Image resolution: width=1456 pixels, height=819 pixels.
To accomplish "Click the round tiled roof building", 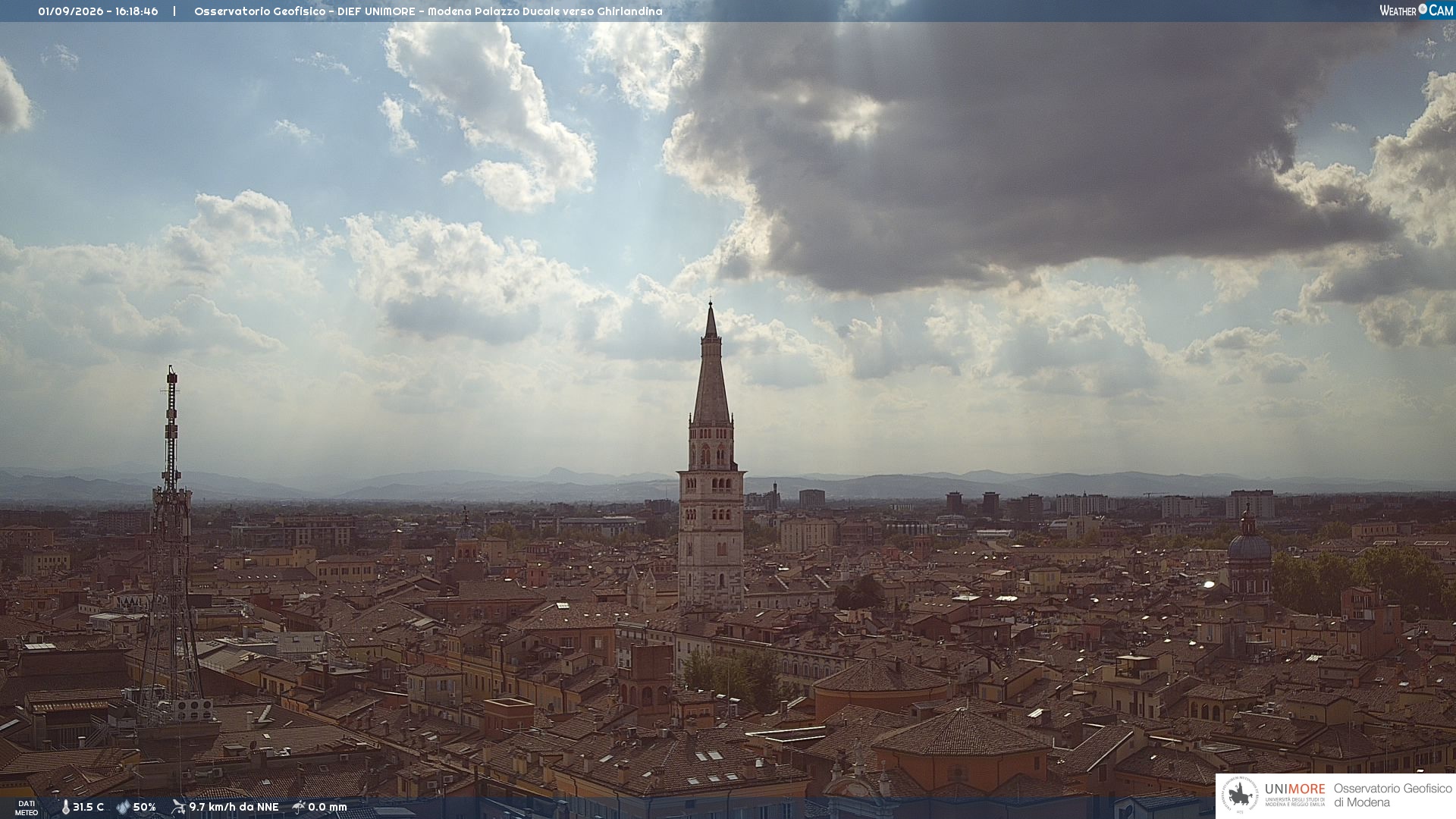I will point(881,686).
